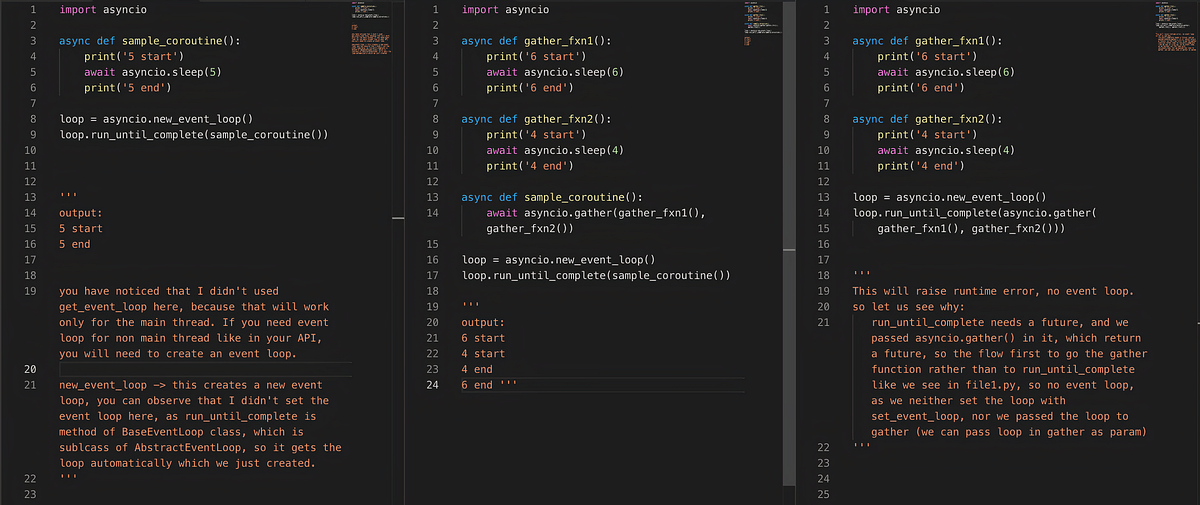1200x505 pixels.
Task: Click the print('5 start') line
Action: tap(133, 56)
